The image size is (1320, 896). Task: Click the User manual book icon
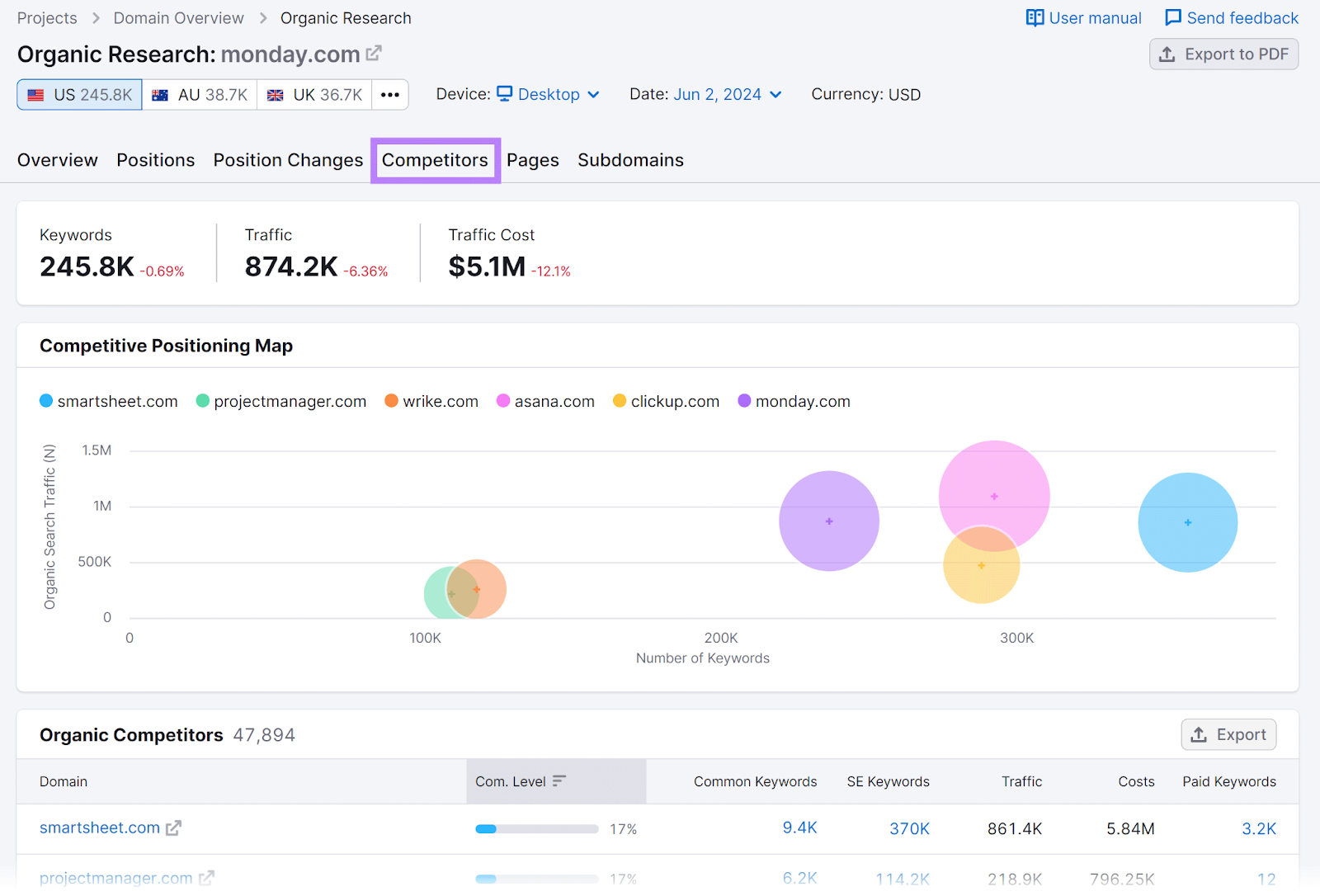click(1035, 18)
